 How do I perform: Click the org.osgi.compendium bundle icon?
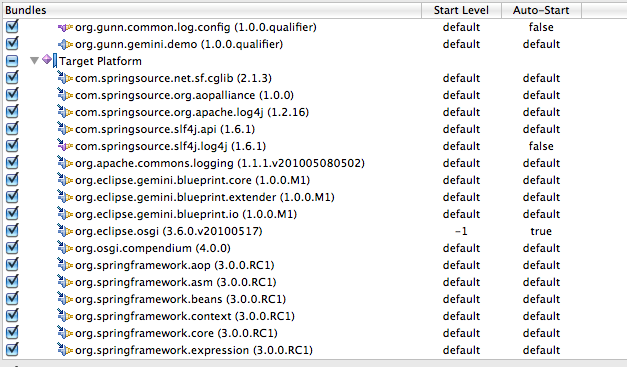coord(65,247)
